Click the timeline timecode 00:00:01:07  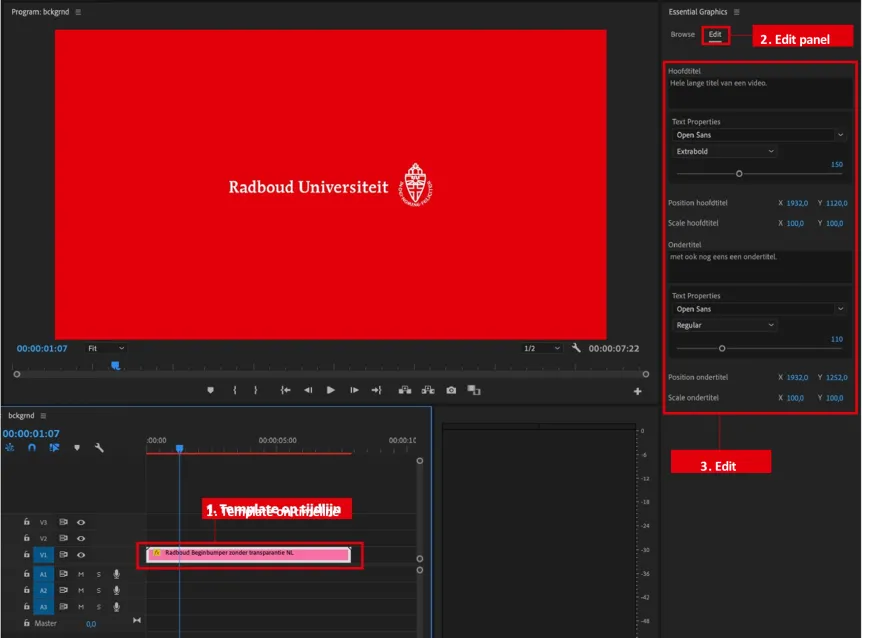click(x=31, y=433)
